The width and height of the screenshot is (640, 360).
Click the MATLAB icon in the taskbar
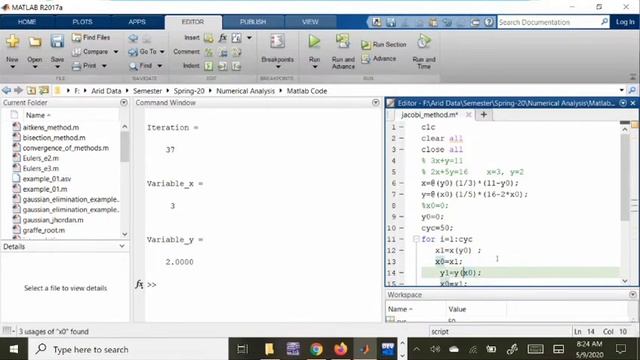[x=364, y=349]
